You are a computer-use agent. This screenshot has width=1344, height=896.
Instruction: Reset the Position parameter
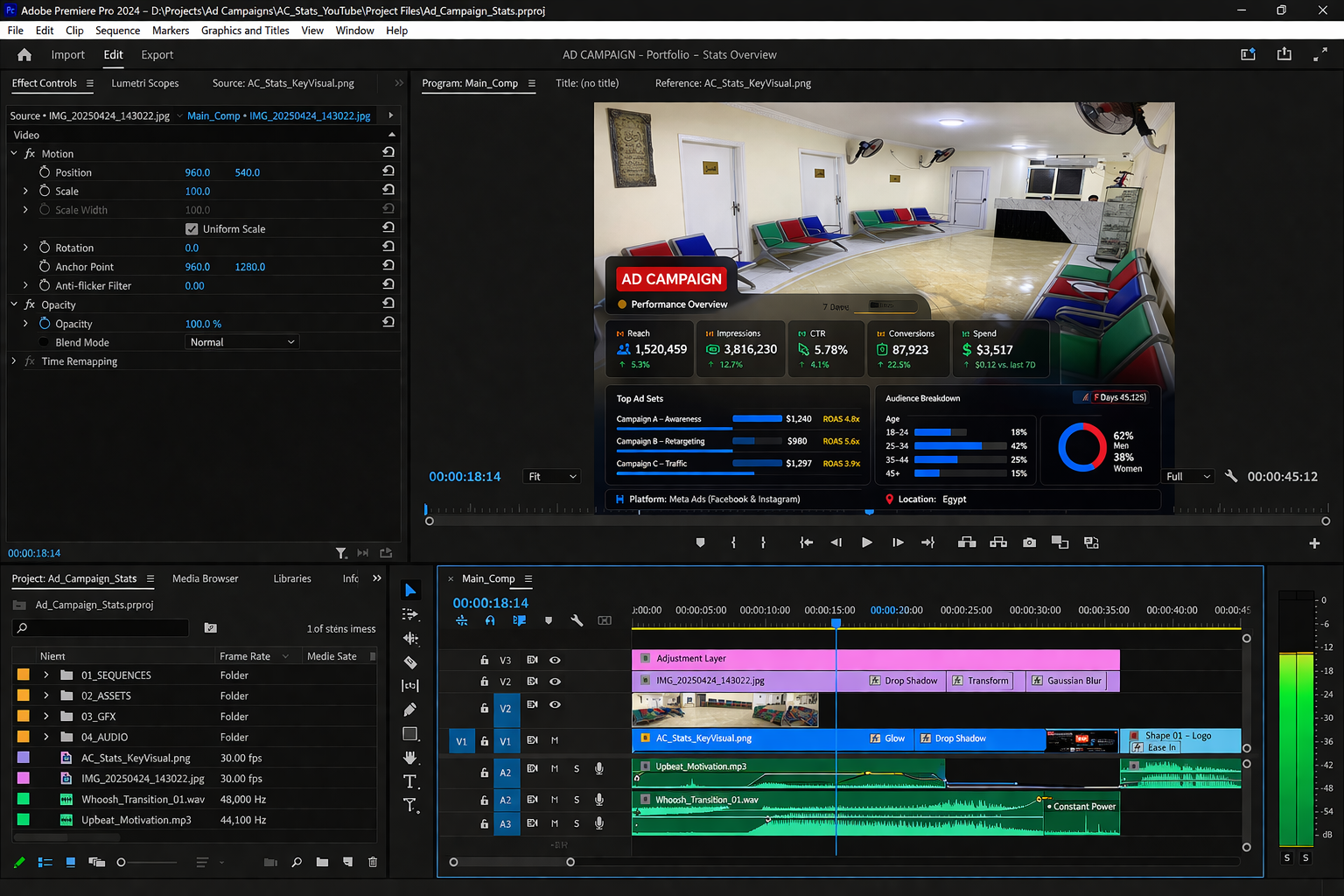pos(388,171)
